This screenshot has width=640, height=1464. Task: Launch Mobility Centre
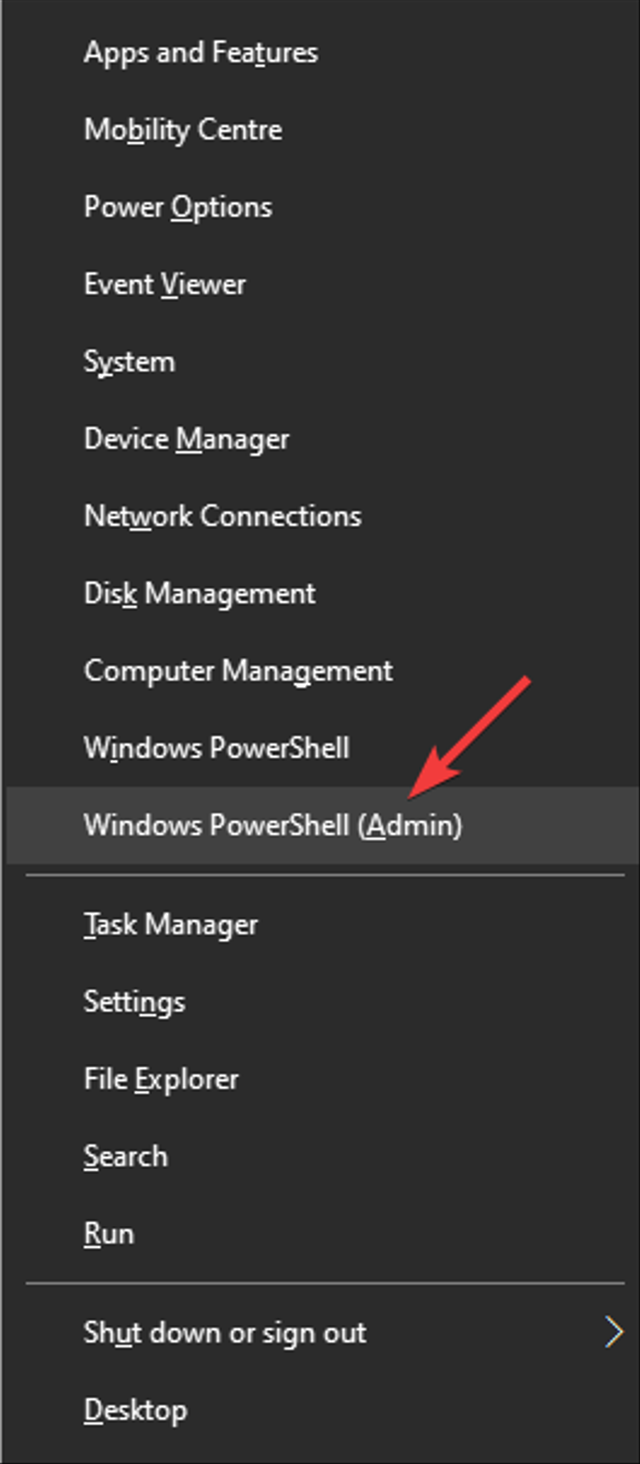point(184,129)
